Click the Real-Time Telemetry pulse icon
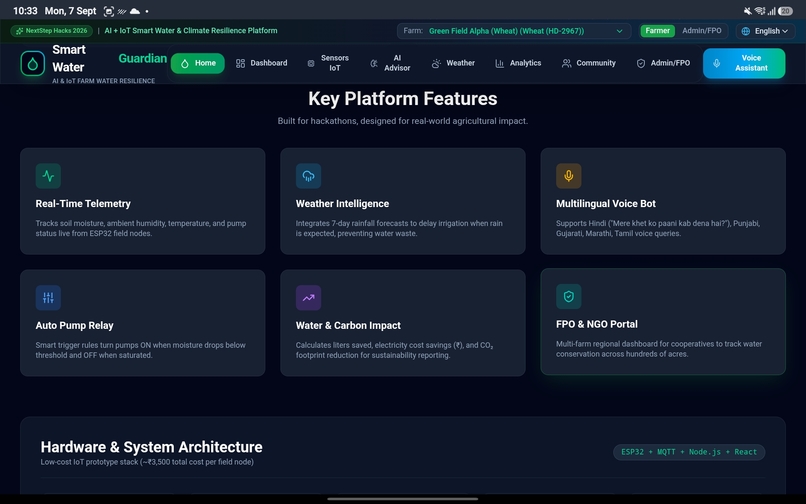The image size is (806, 504). point(48,176)
